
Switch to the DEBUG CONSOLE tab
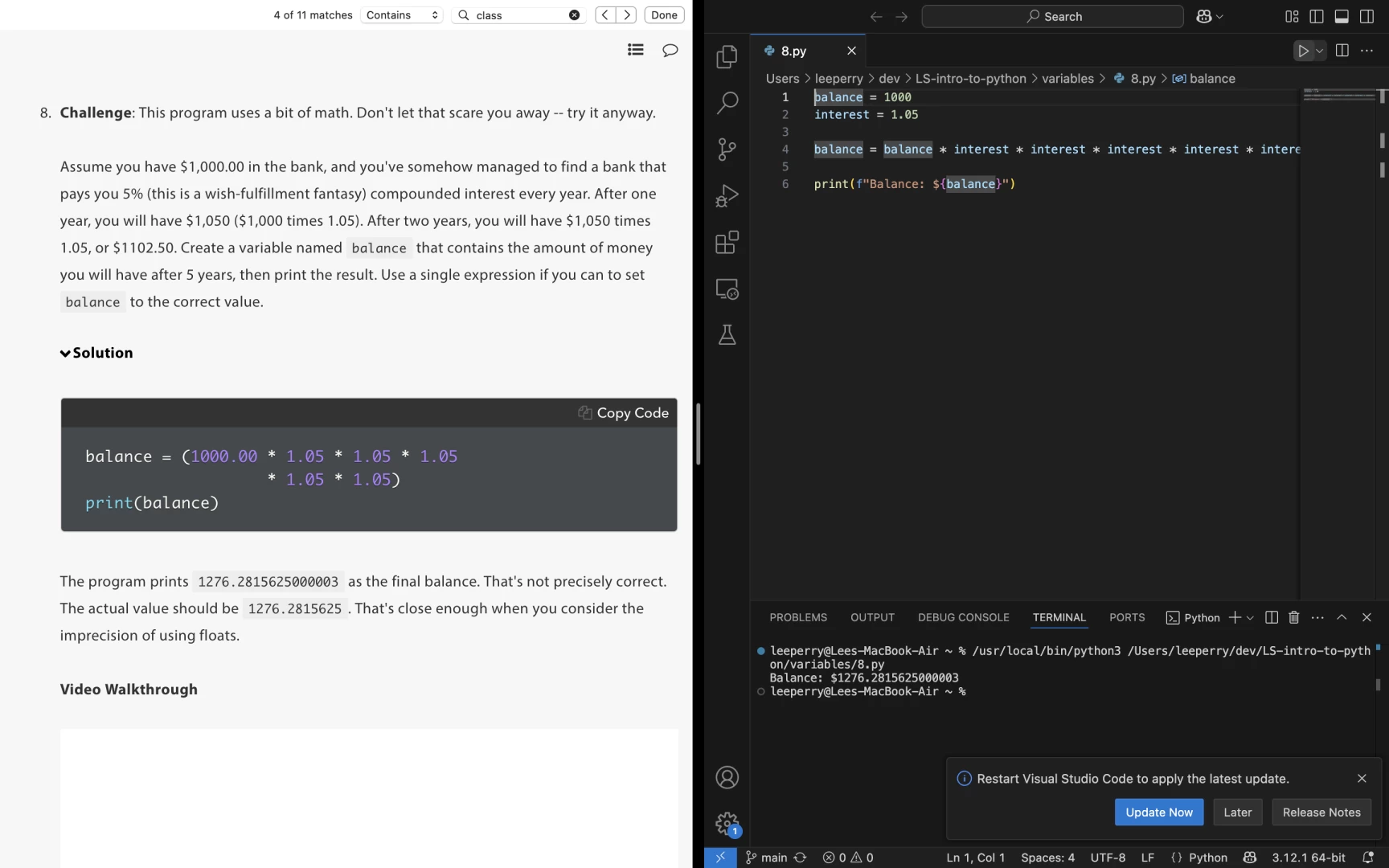[963, 617]
